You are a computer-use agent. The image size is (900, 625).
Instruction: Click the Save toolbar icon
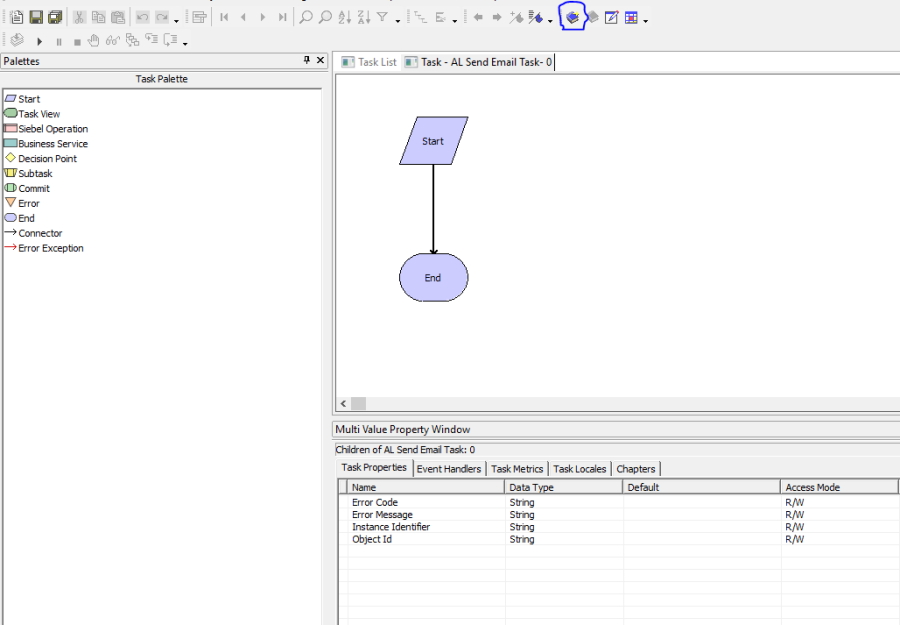[x=36, y=18]
